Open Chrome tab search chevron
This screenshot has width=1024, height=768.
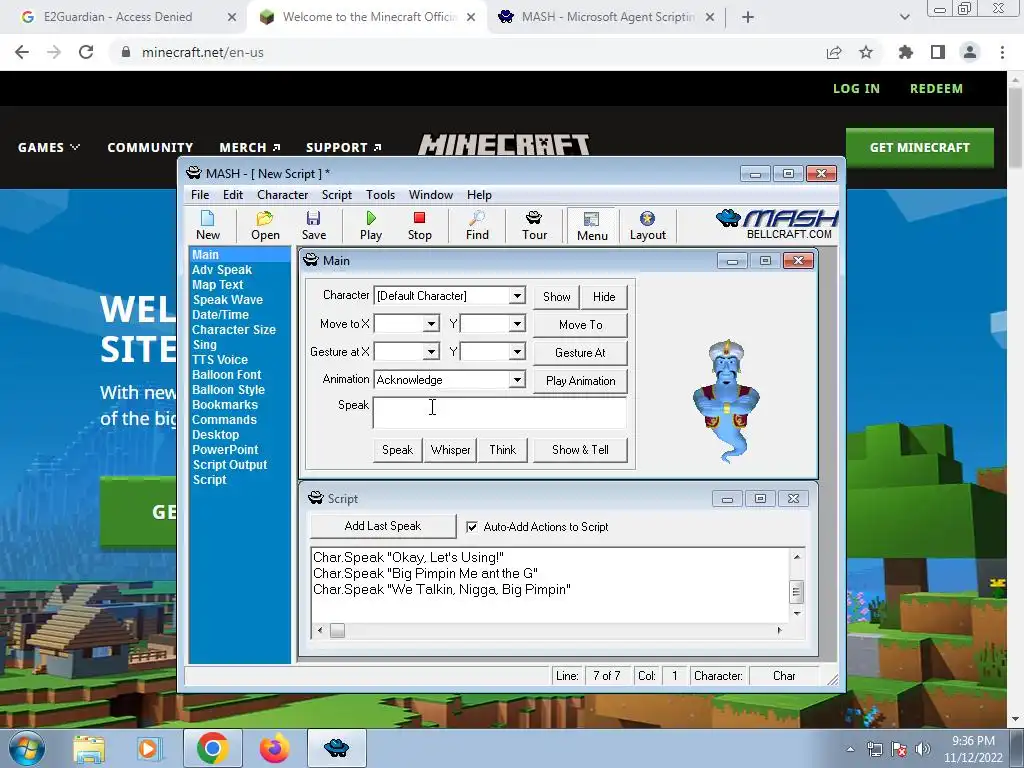tap(904, 17)
